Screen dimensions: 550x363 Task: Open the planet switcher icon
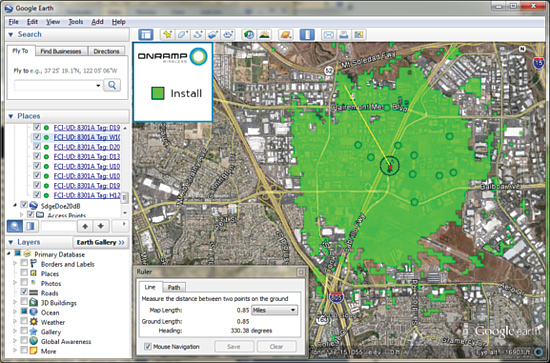[x=286, y=34]
